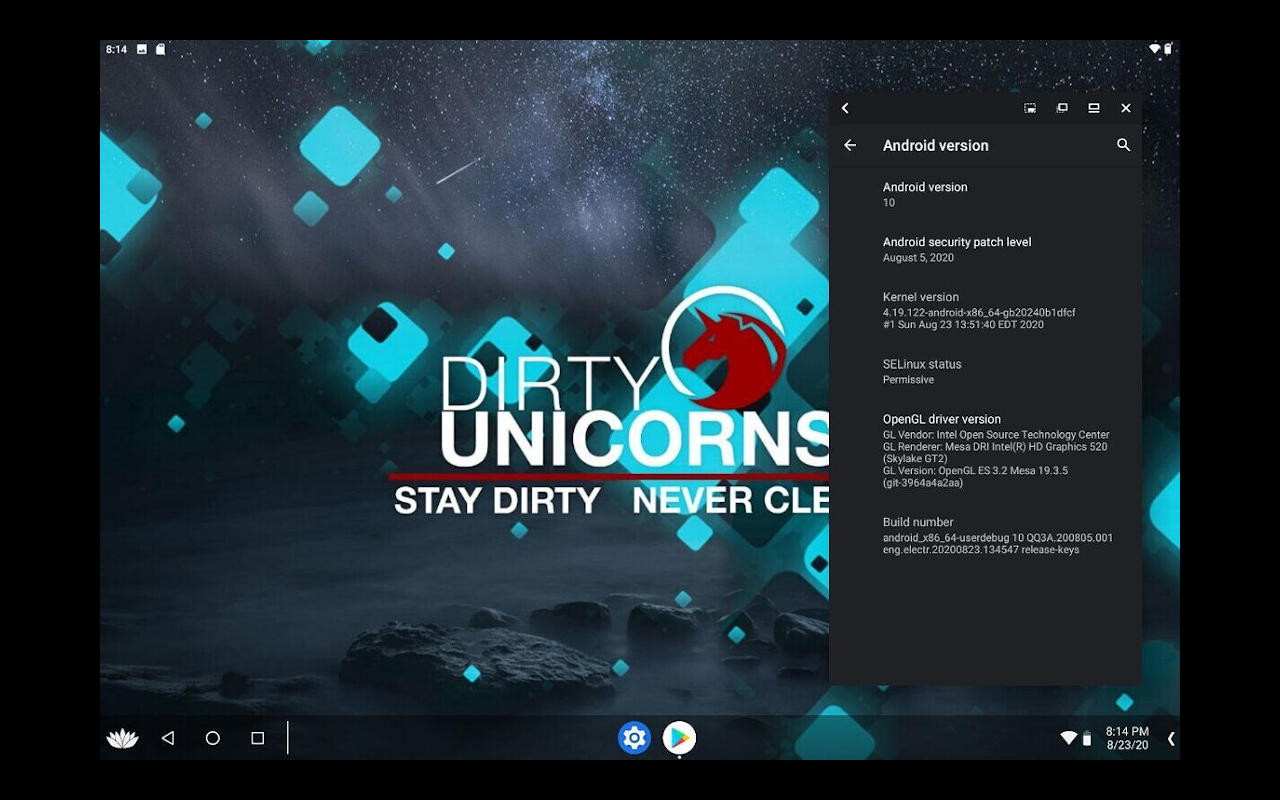Tap the taskbar Home circle button
The width and height of the screenshot is (1280, 800).
point(212,738)
